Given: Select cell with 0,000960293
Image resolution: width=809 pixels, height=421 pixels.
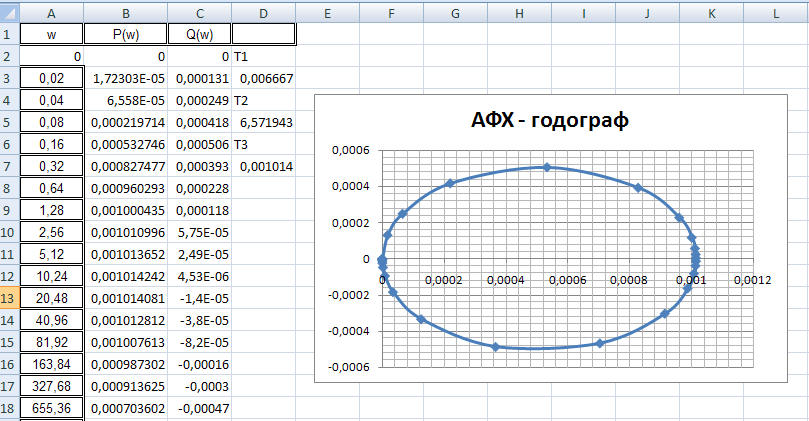Looking at the screenshot, I should point(126,188).
